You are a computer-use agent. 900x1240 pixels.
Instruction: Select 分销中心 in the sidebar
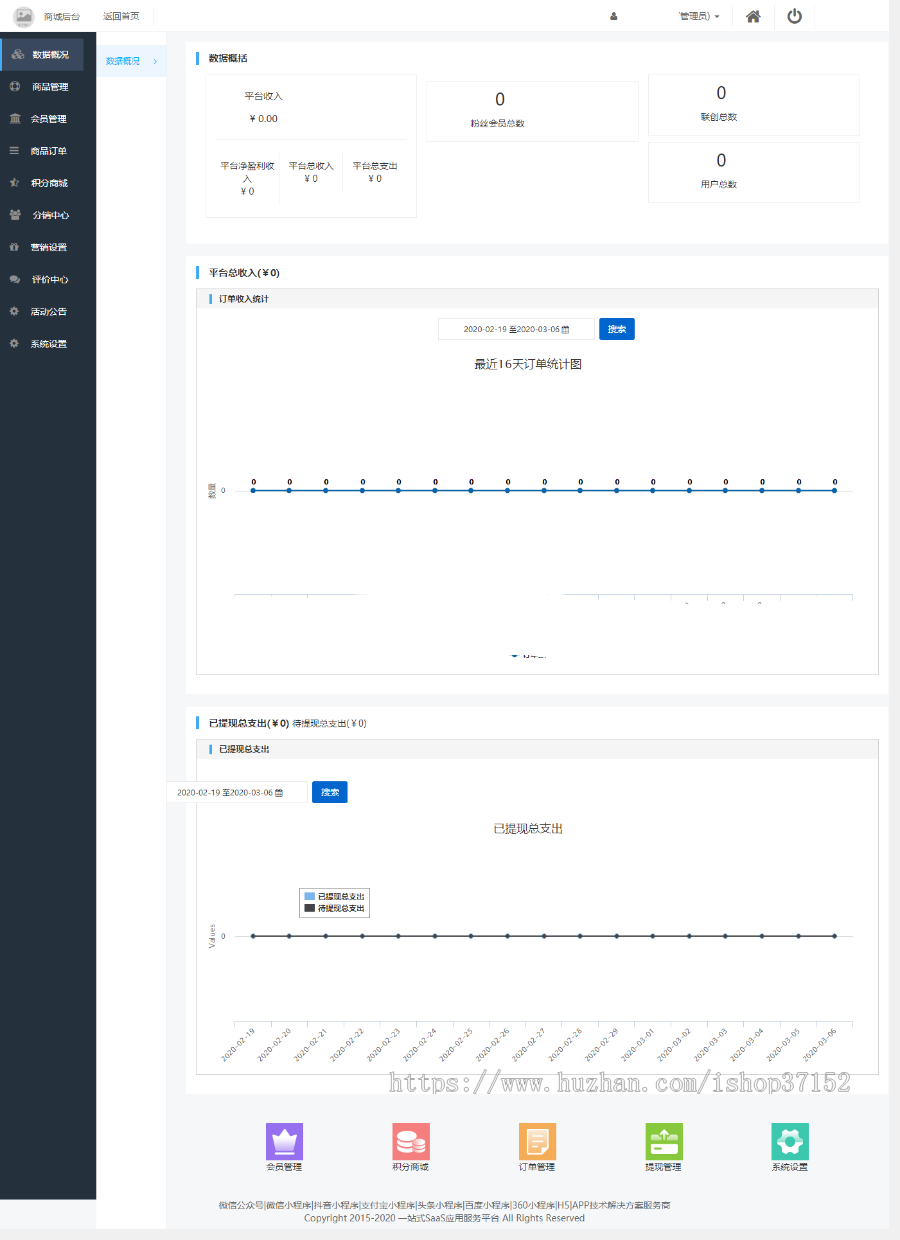(x=48, y=215)
